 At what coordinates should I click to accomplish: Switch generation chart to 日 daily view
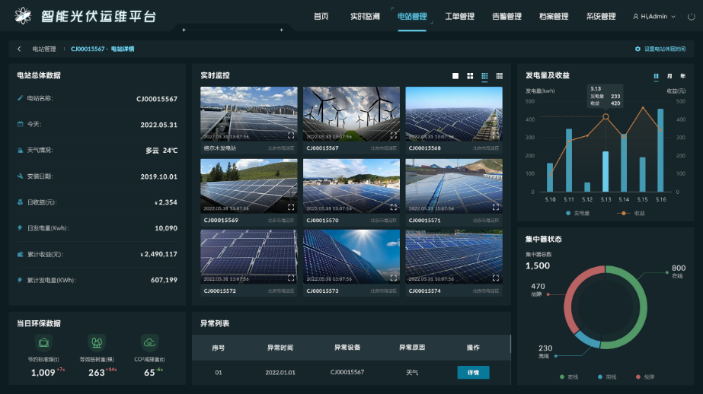click(x=656, y=76)
